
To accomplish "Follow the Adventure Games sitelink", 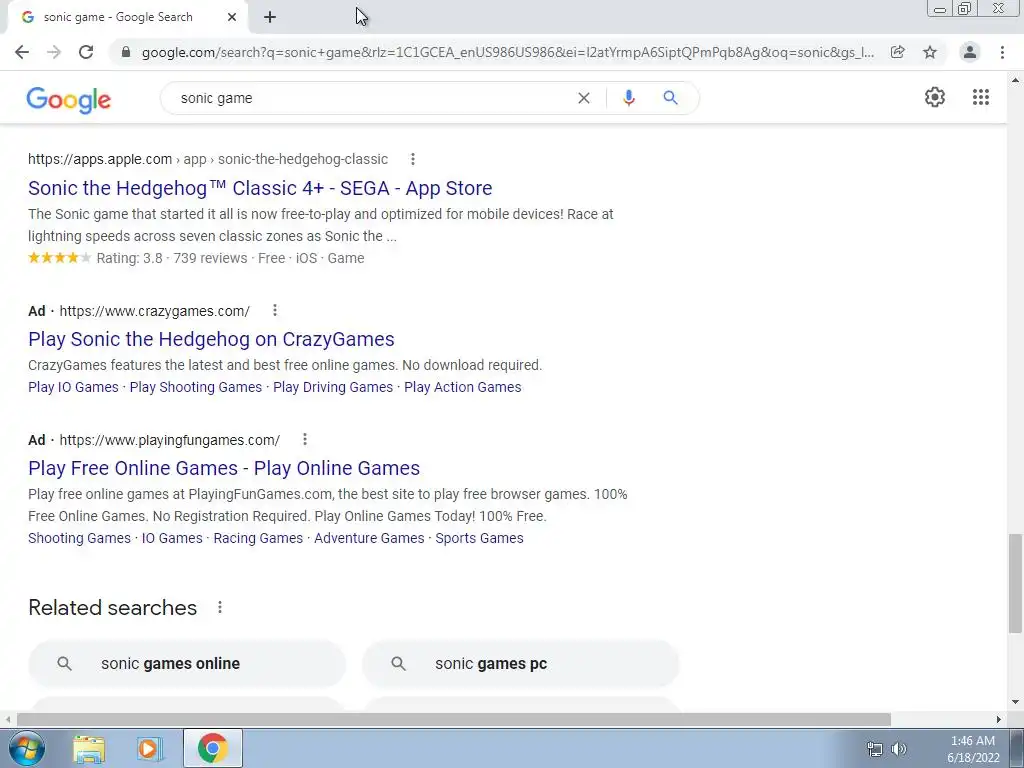I will [369, 538].
